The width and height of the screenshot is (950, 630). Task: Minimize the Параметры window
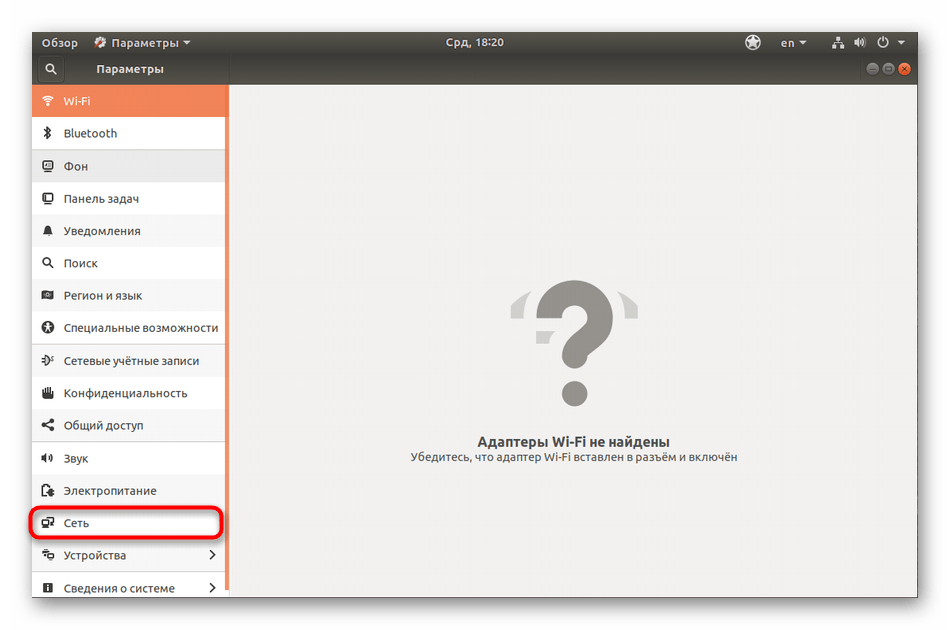coord(872,69)
